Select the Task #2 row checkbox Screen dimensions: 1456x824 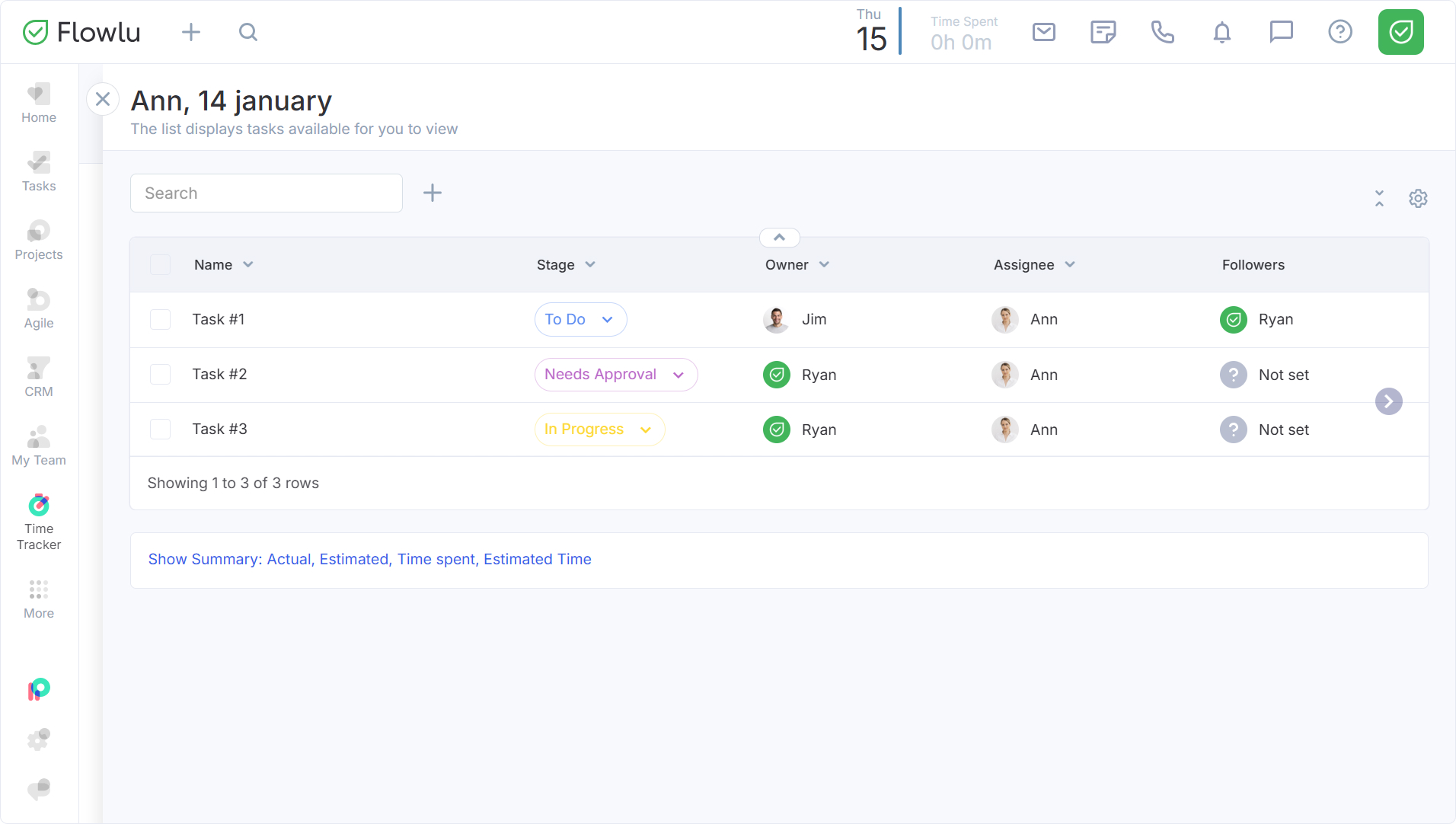pos(160,374)
